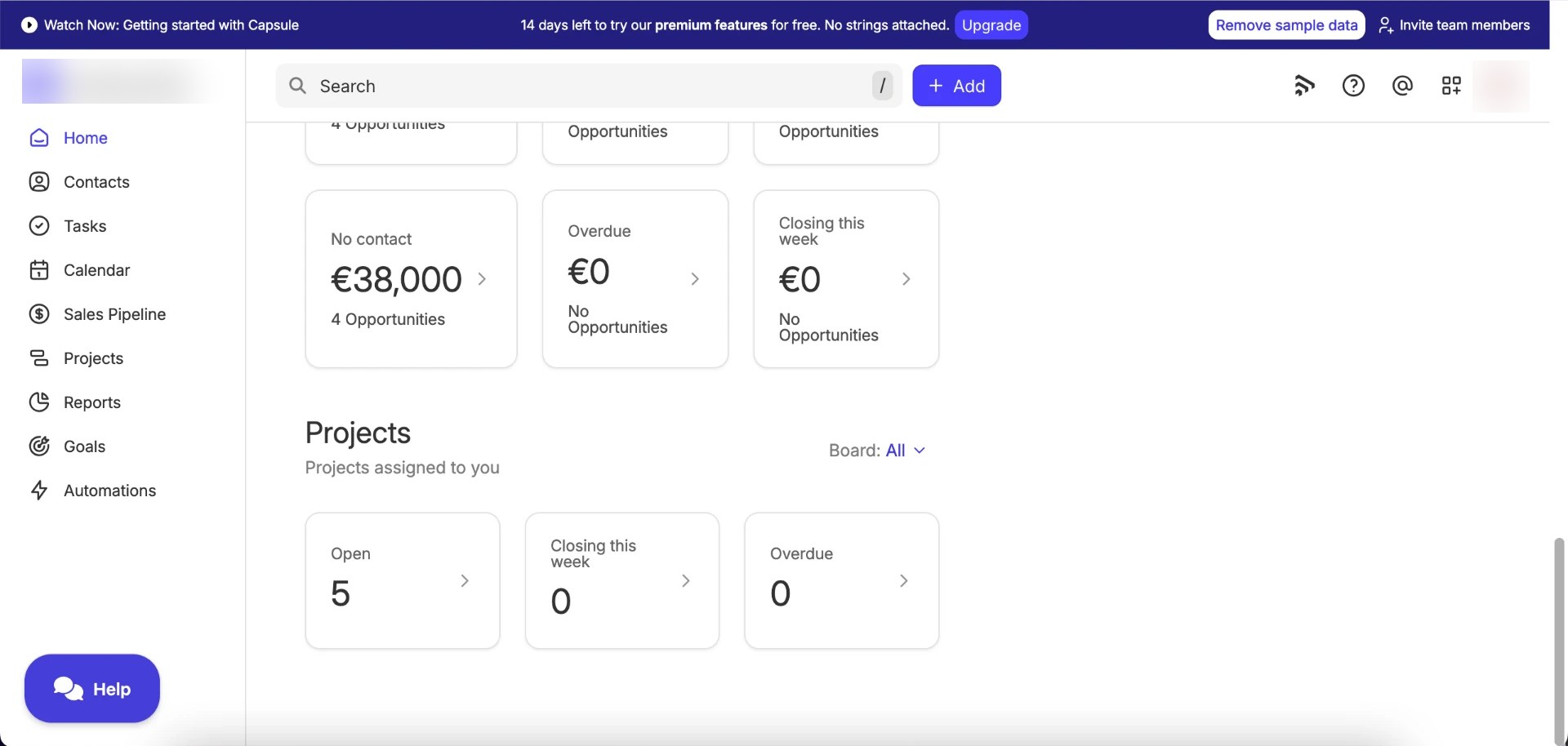The width and height of the screenshot is (1568, 746).
Task: Open the Calendar menu label
Action: pos(96,270)
